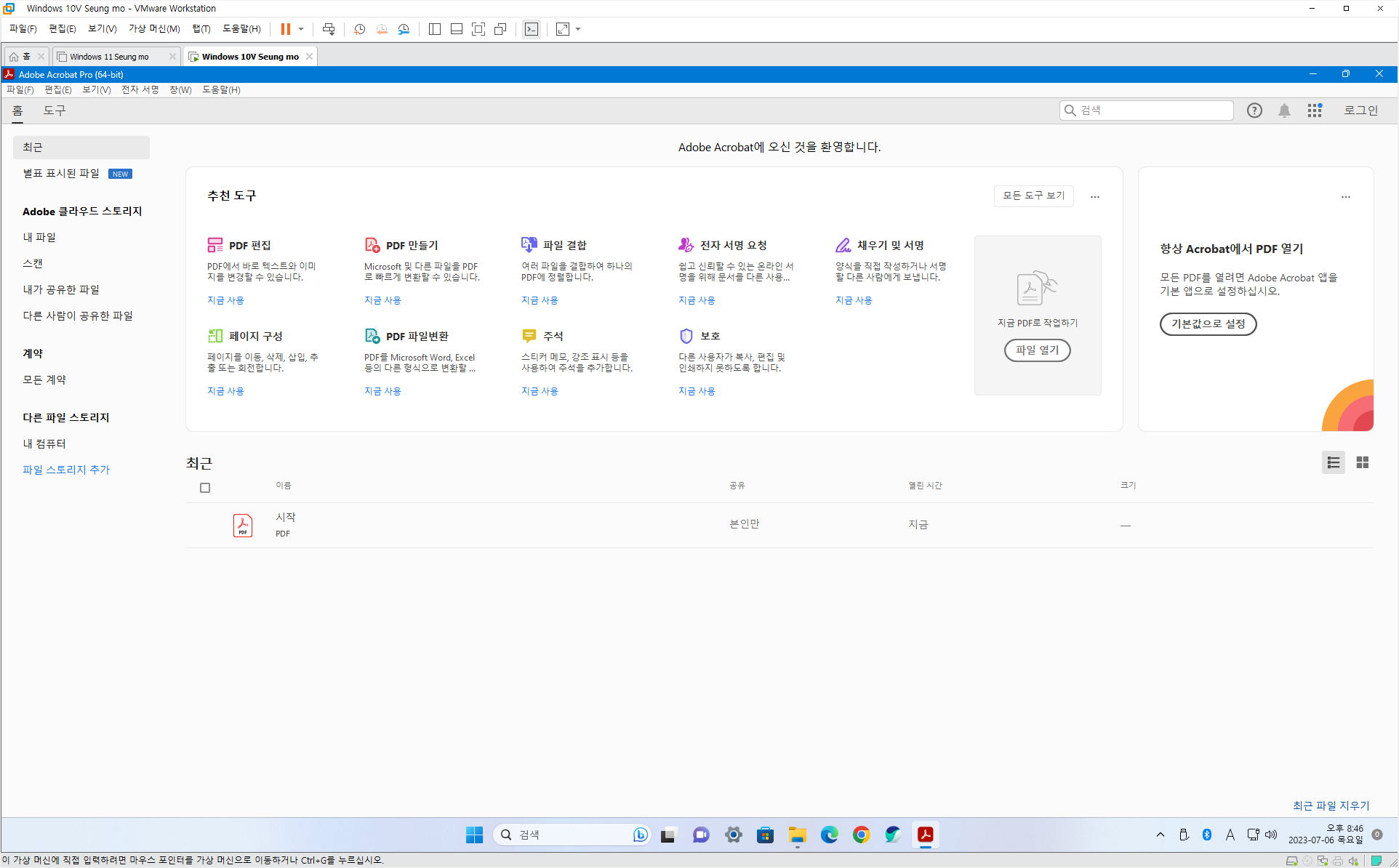The height and width of the screenshot is (868, 1399).
Task: Click the 기본값으로 설정 button
Action: click(x=1207, y=324)
